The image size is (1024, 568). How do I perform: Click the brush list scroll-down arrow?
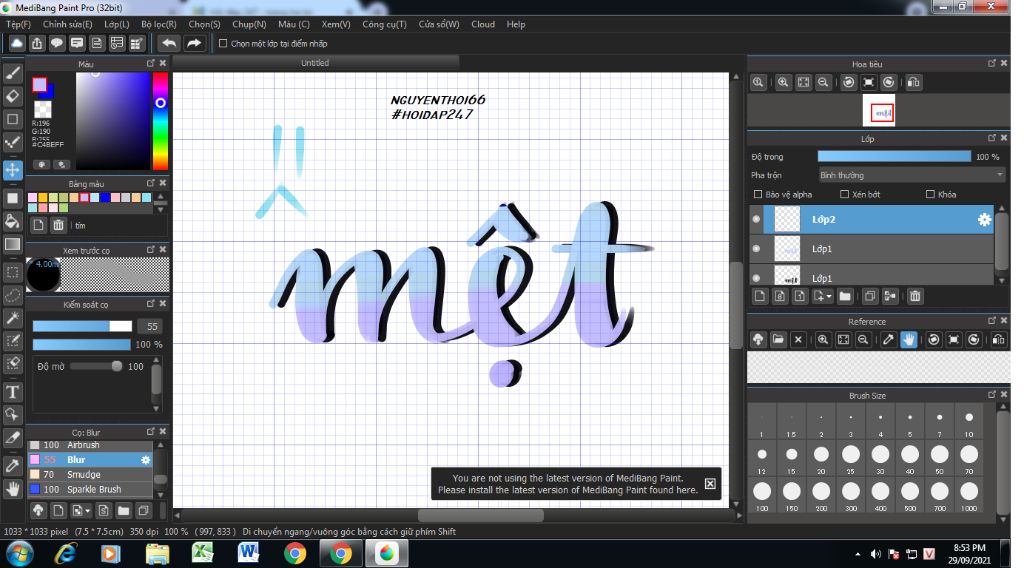160,494
